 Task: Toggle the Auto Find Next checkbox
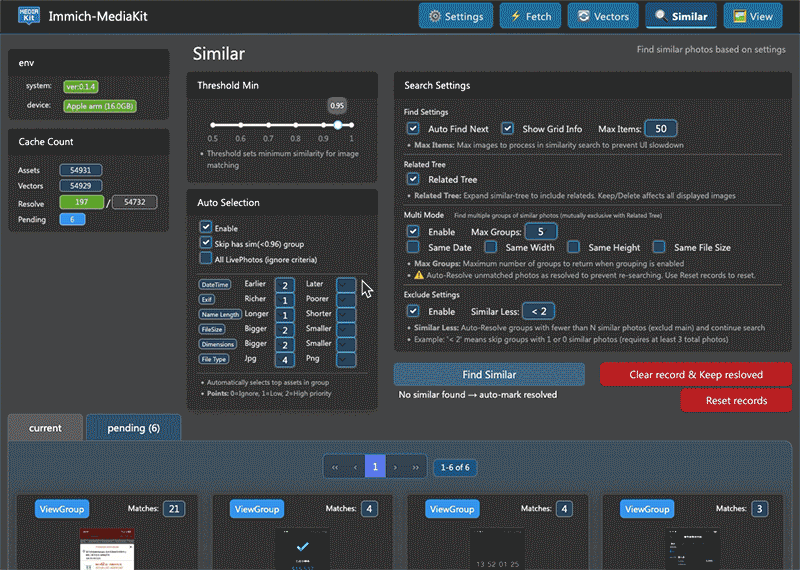[x=413, y=129]
